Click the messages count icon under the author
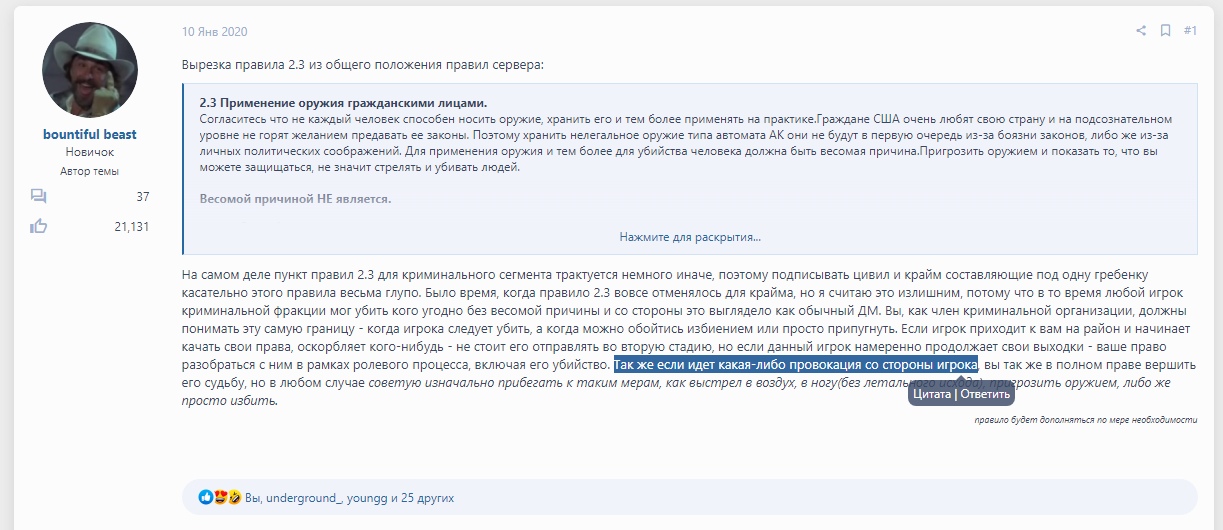Screen dimensions: 1223x530 [x=39, y=197]
